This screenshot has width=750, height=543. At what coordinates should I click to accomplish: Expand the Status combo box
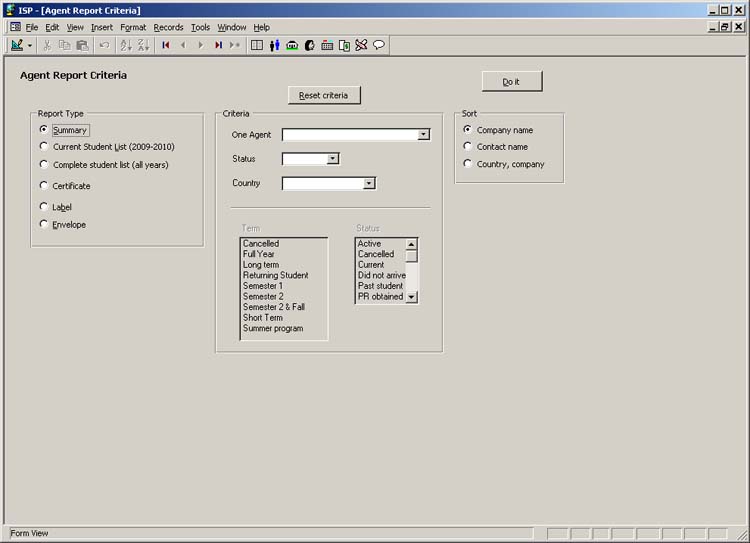[x=334, y=158]
